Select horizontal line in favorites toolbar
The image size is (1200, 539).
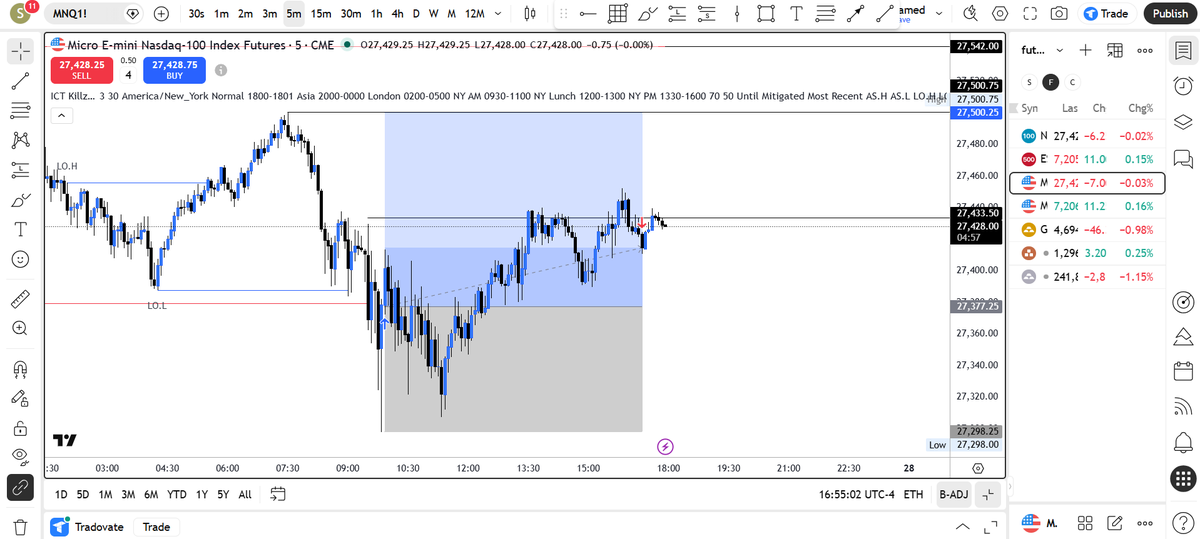(588, 14)
